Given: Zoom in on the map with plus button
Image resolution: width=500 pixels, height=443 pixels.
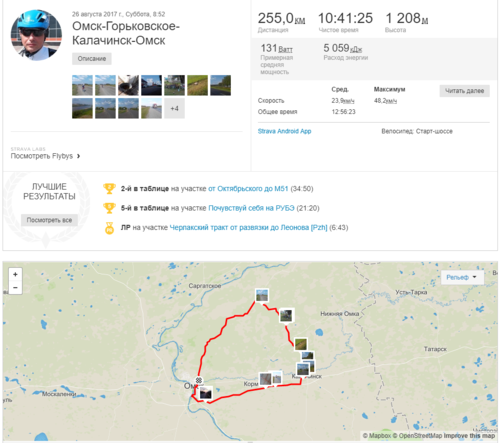Looking at the screenshot, I should 15,274.
